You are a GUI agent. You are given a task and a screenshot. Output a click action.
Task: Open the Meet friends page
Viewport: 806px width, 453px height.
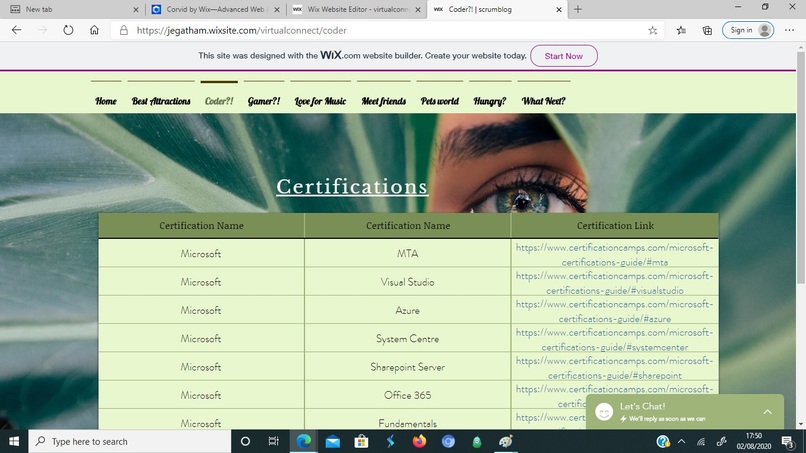(383, 101)
